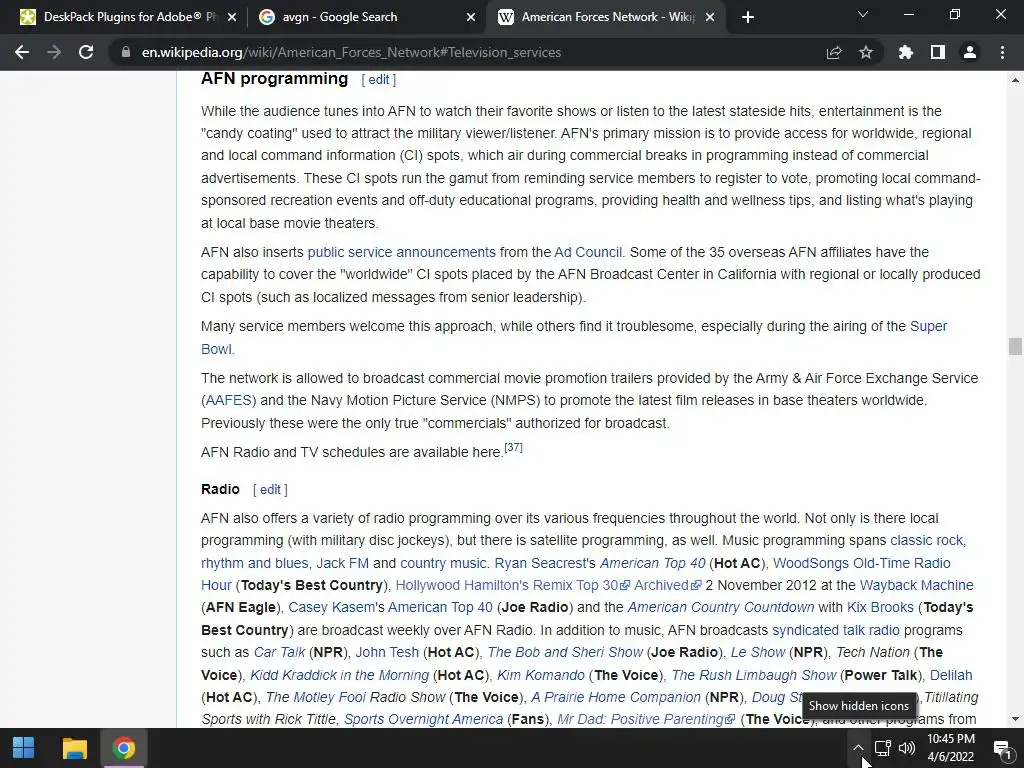Image resolution: width=1024 pixels, height=768 pixels.
Task: Open the notification center icon
Action: 1001,748
